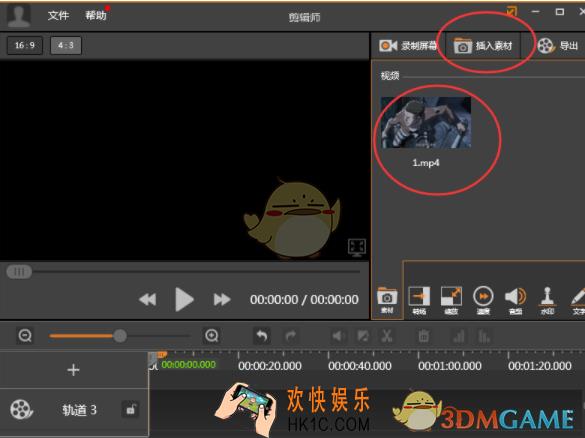The width and height of the screenshot is (585, 438).
Task: Fast forward the preview playback
Action: coord(222,300)
